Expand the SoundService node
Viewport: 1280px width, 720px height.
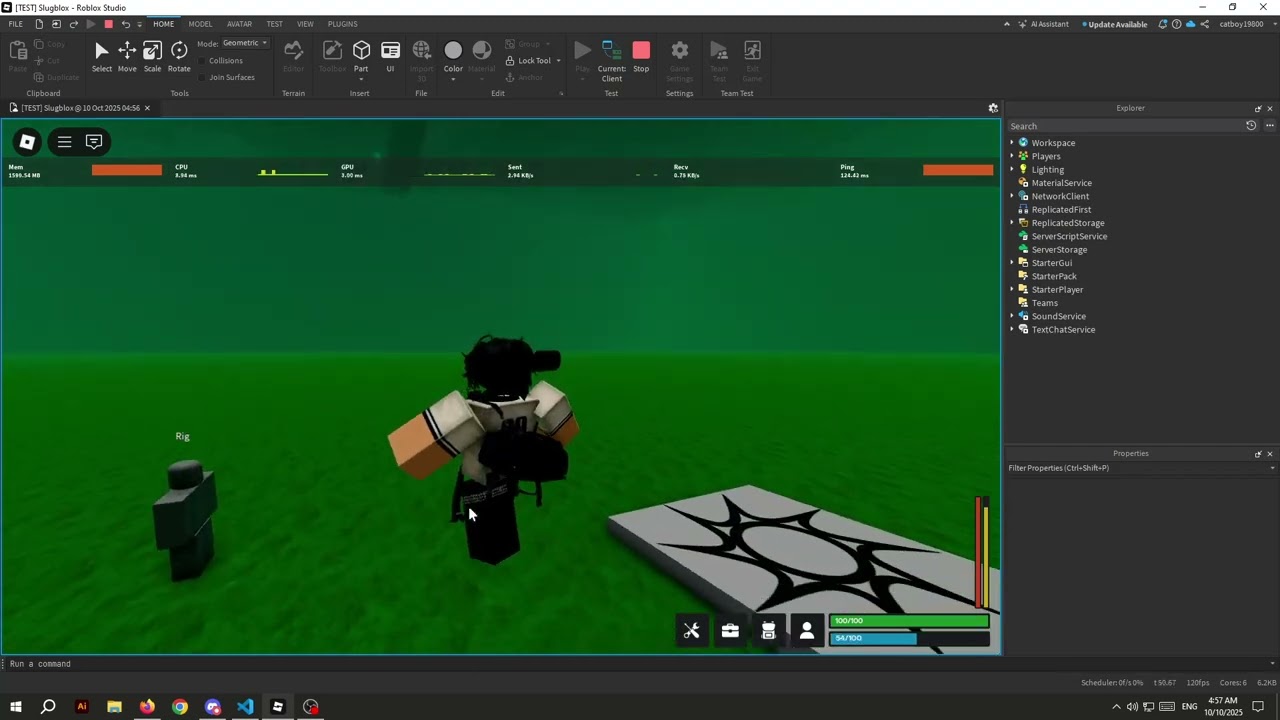click(1012, 316)
